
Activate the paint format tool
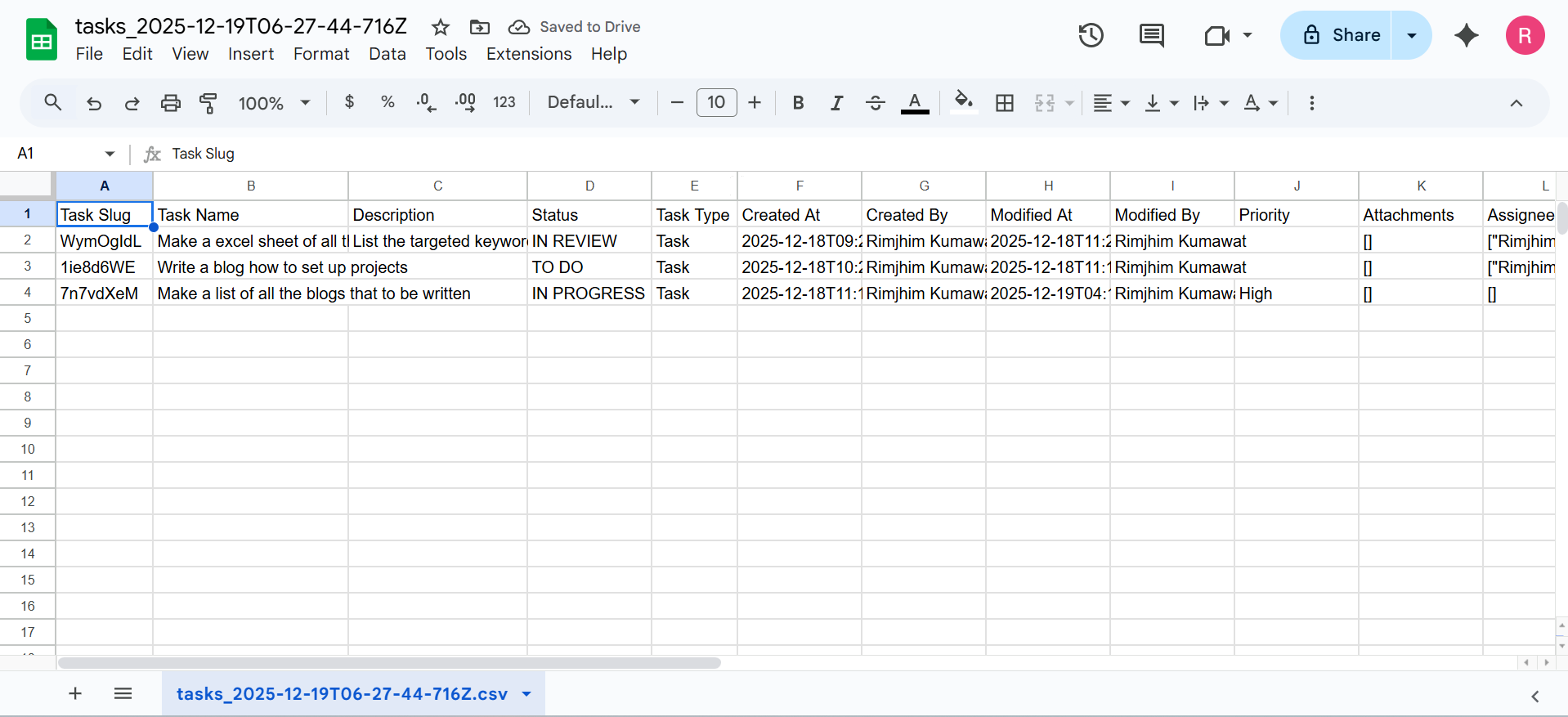(x=208, y=103)
